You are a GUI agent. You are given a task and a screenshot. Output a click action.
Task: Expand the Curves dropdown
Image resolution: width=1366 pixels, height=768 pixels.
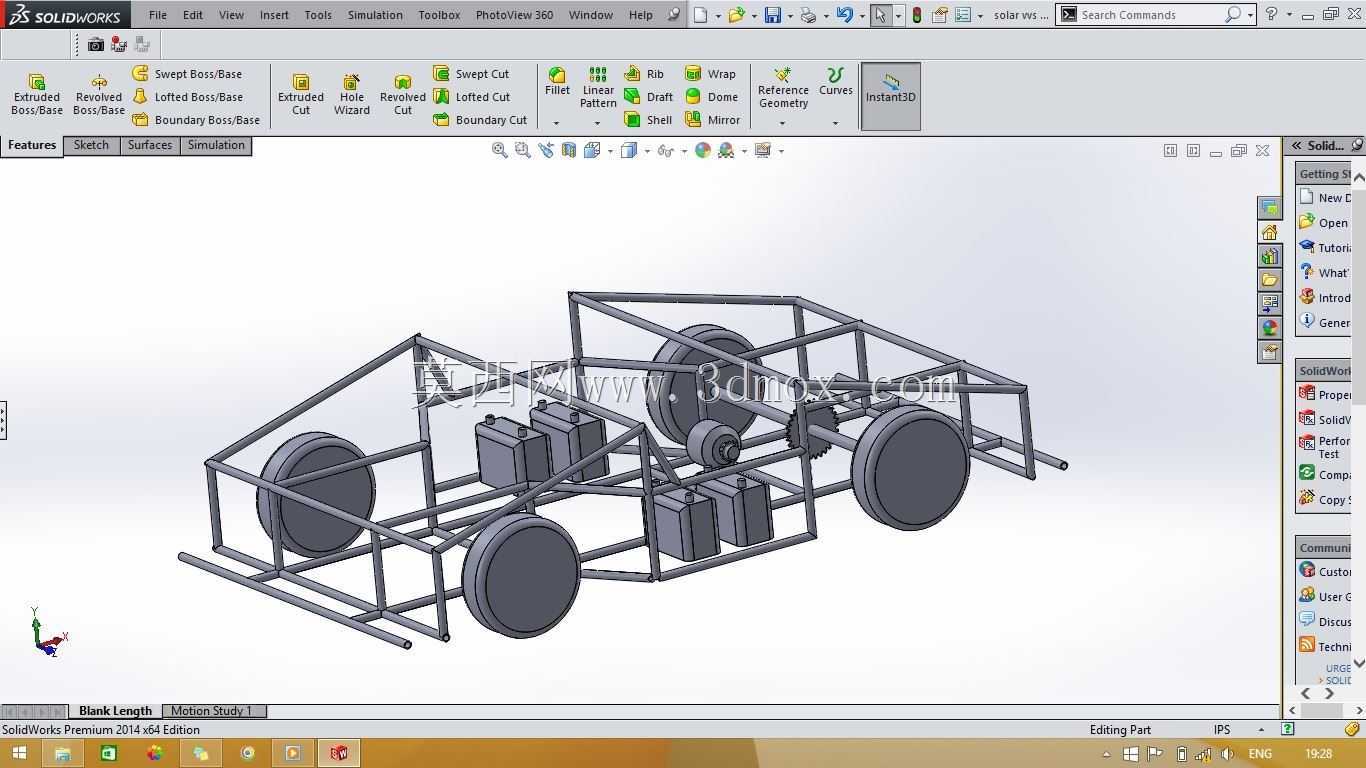pyautogui.click(x=835, y=123)
